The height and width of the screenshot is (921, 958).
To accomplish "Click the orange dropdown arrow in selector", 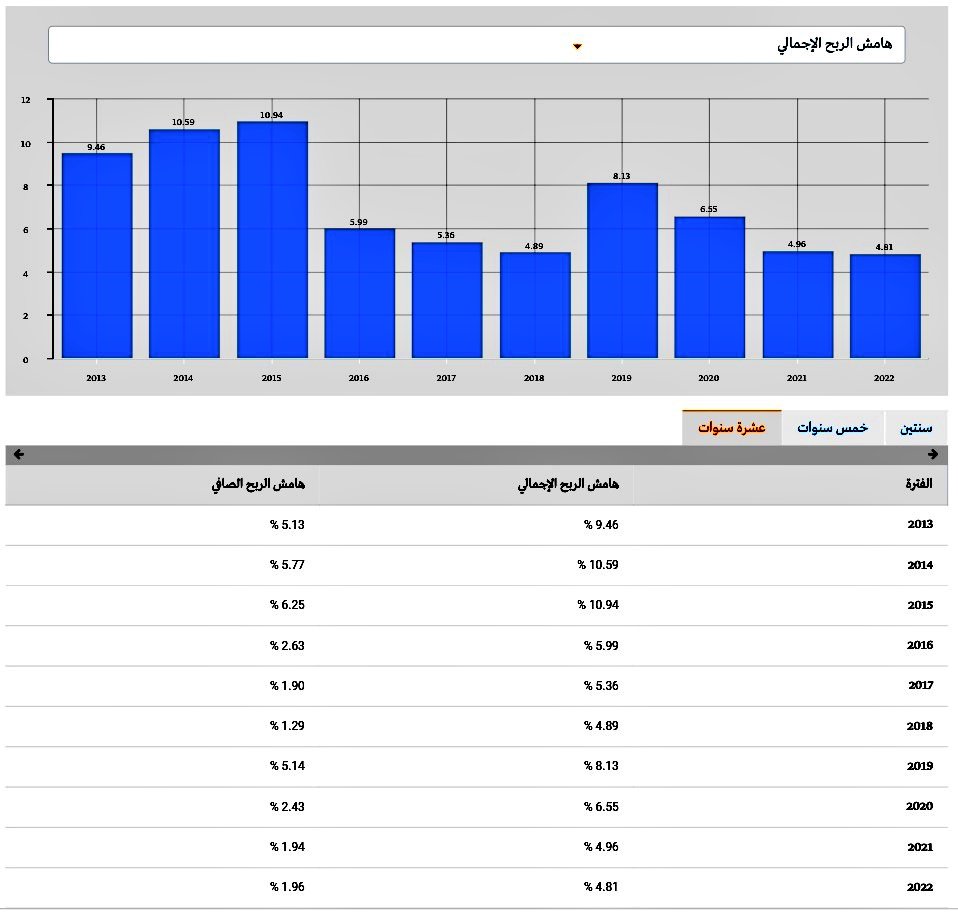I will pos(577,46).
